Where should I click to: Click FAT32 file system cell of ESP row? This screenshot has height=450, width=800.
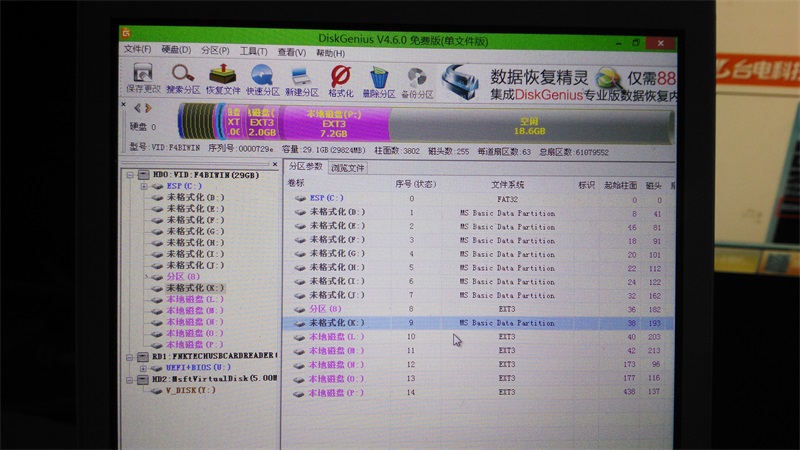coord(508,199)
